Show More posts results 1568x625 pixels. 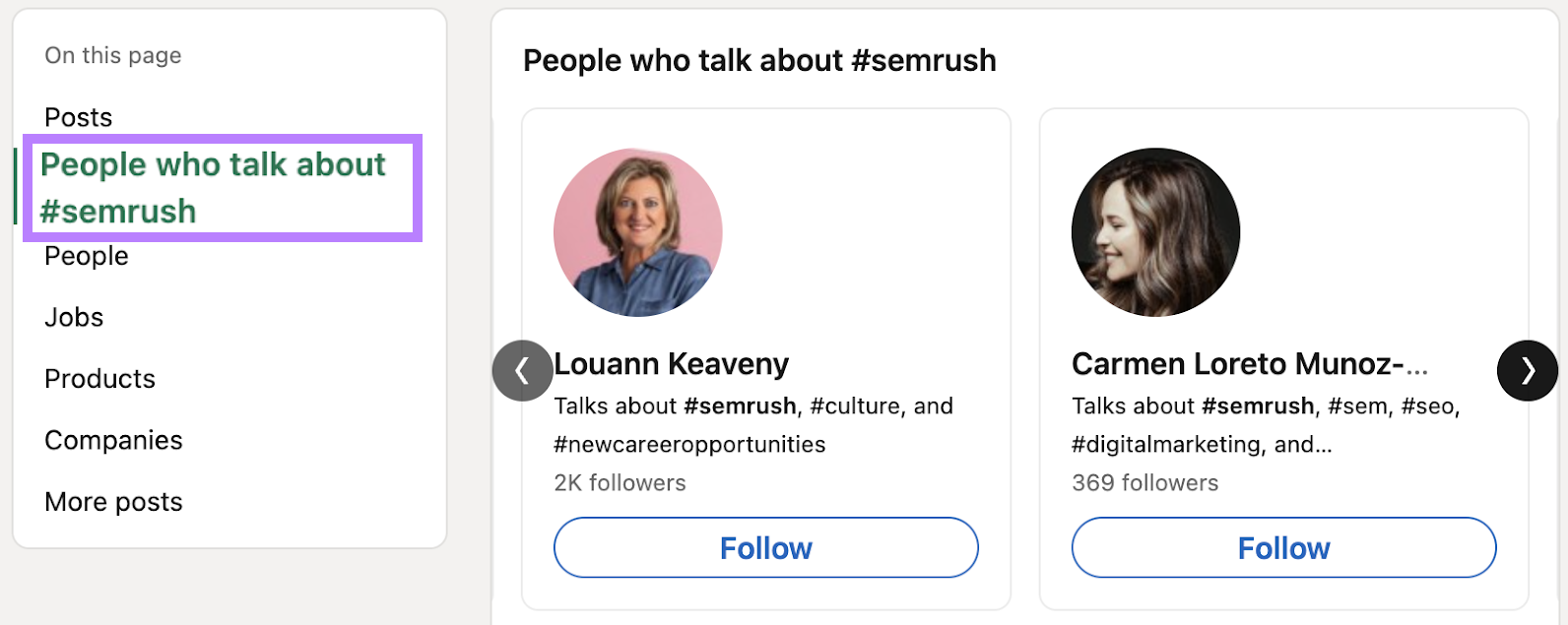112,502
